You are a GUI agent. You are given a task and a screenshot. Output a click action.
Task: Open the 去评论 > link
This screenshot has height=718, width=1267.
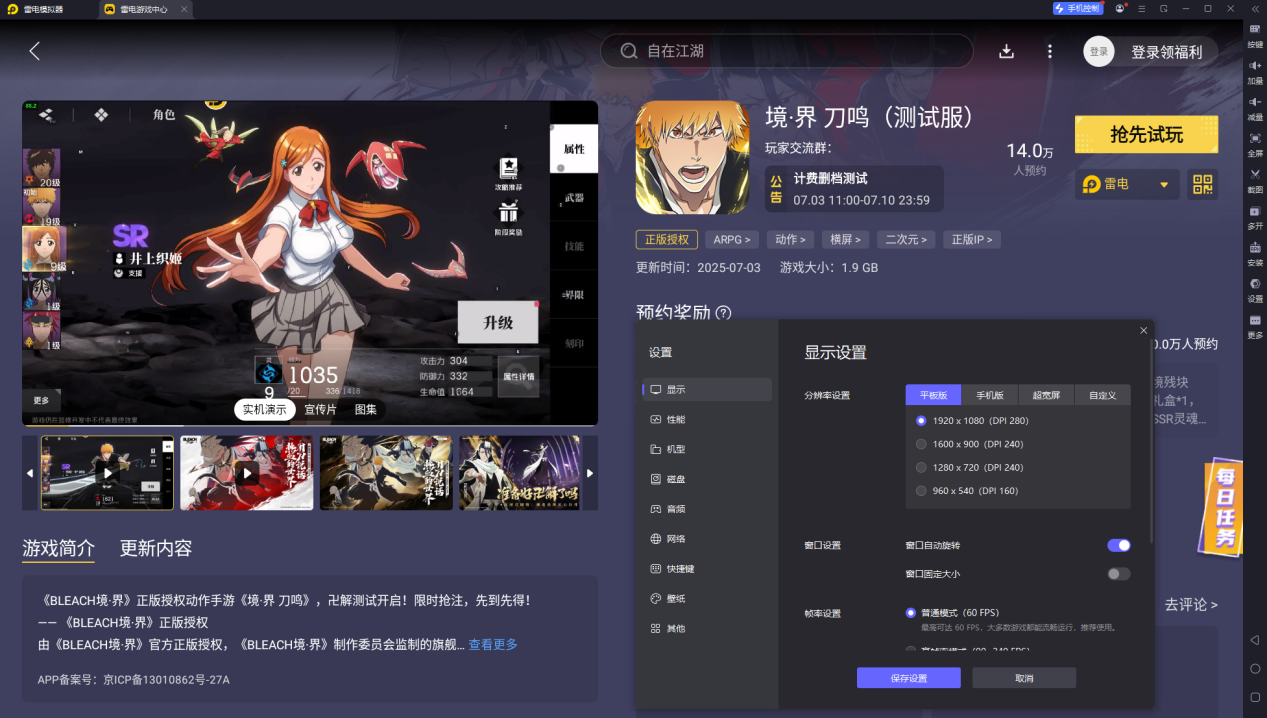(x=1191, y=605)
